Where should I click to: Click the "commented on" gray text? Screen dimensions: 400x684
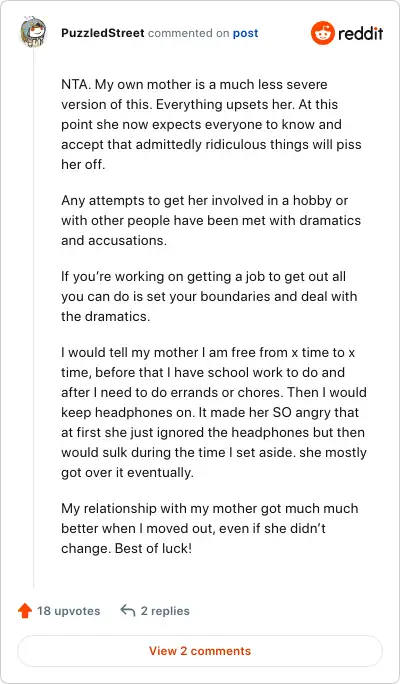[188, 33]
